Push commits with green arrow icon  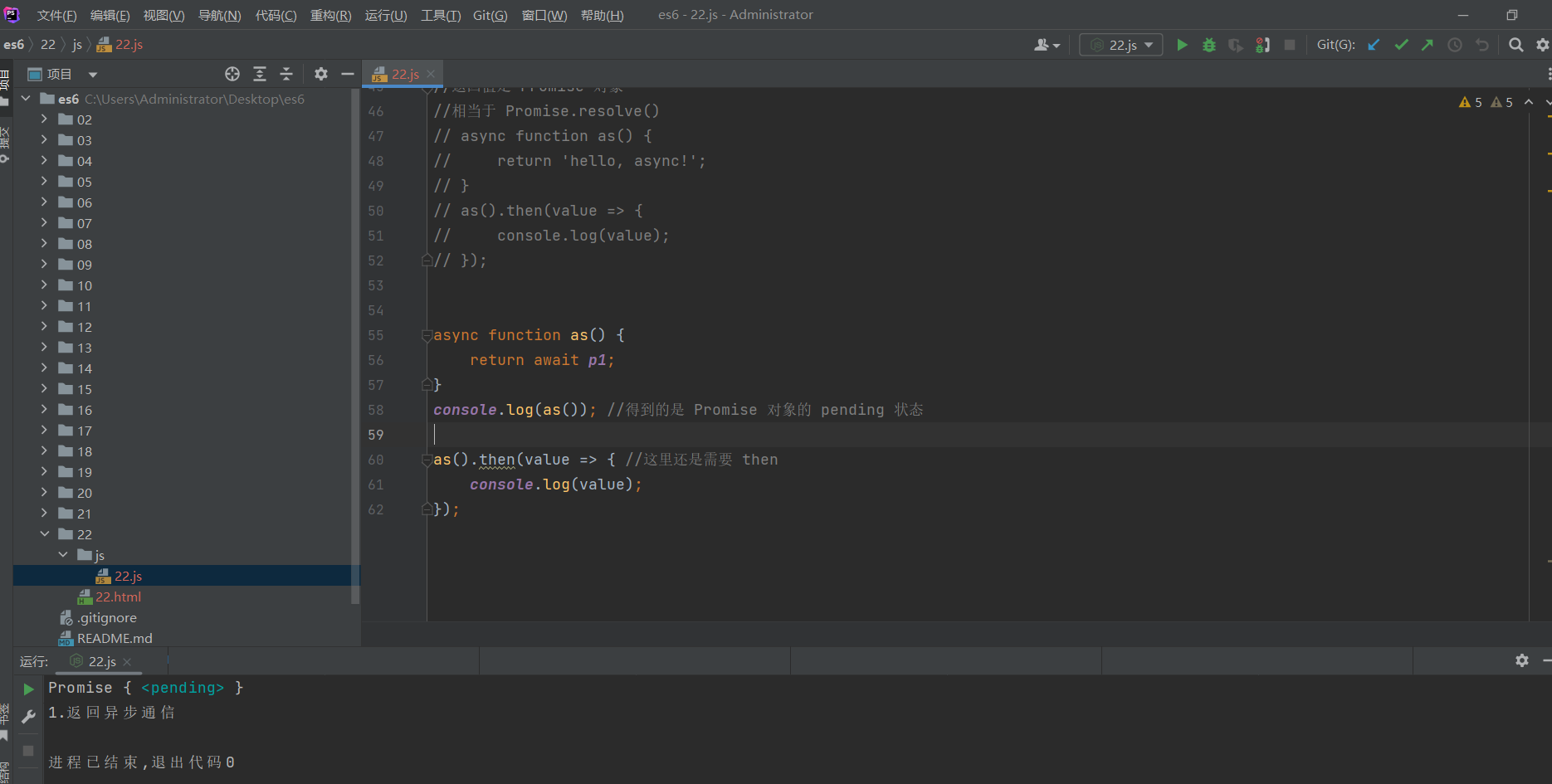coord(1428,45)
